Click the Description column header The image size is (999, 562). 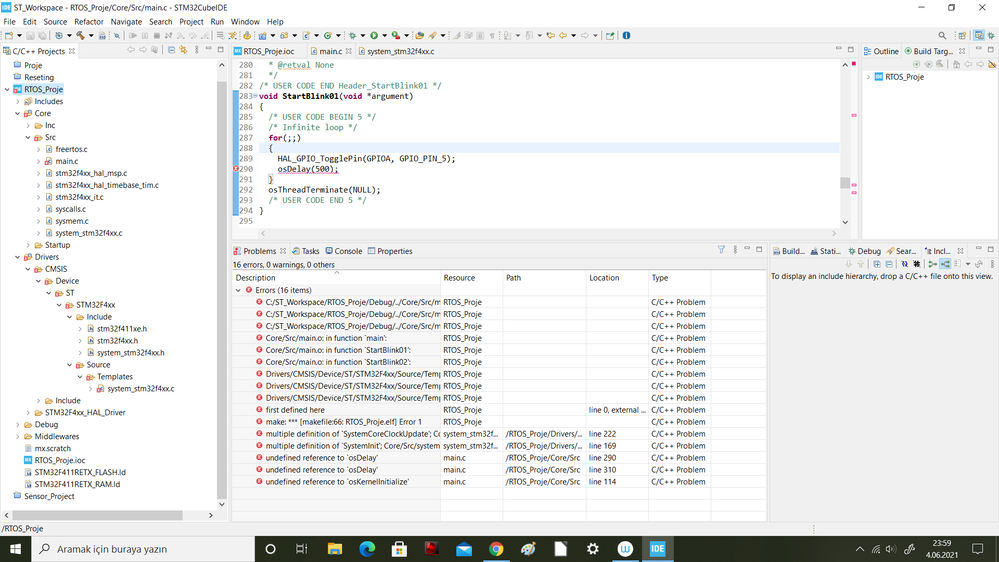click(x=336, y=278)
